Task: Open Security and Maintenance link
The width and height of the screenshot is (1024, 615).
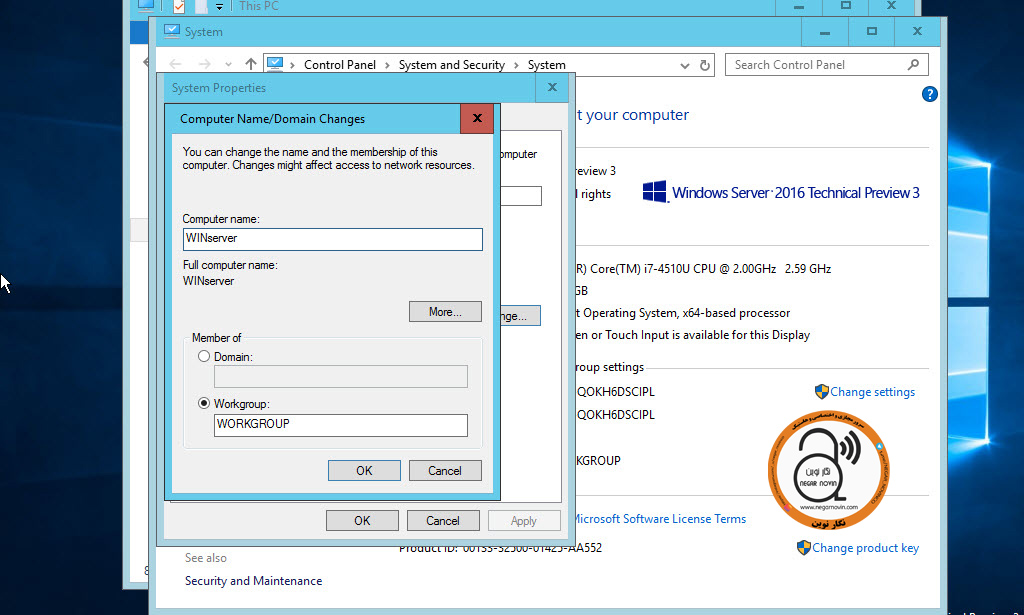Action: click(253, 581)
